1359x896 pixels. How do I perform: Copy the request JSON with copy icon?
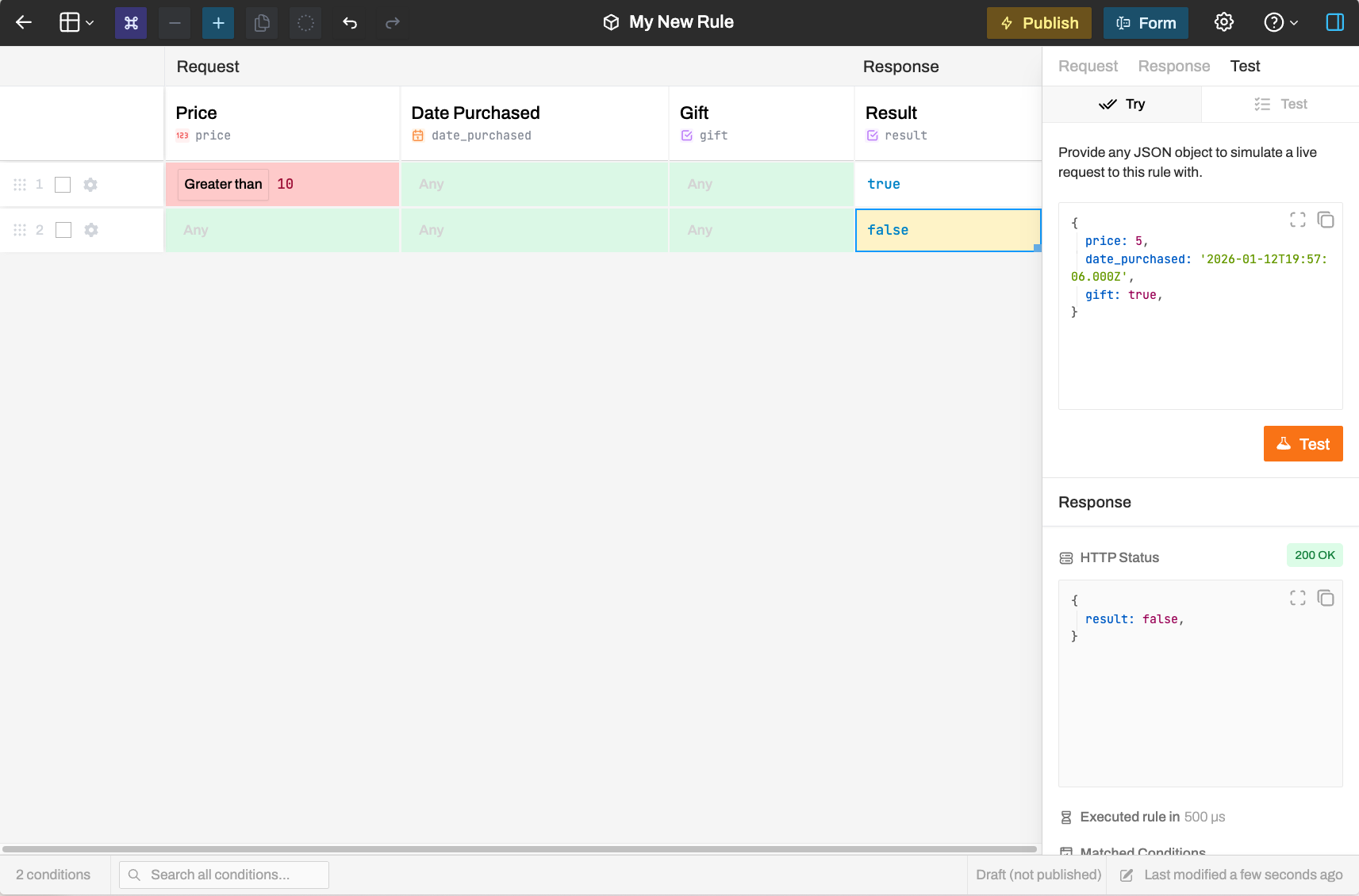(1325, 220)
